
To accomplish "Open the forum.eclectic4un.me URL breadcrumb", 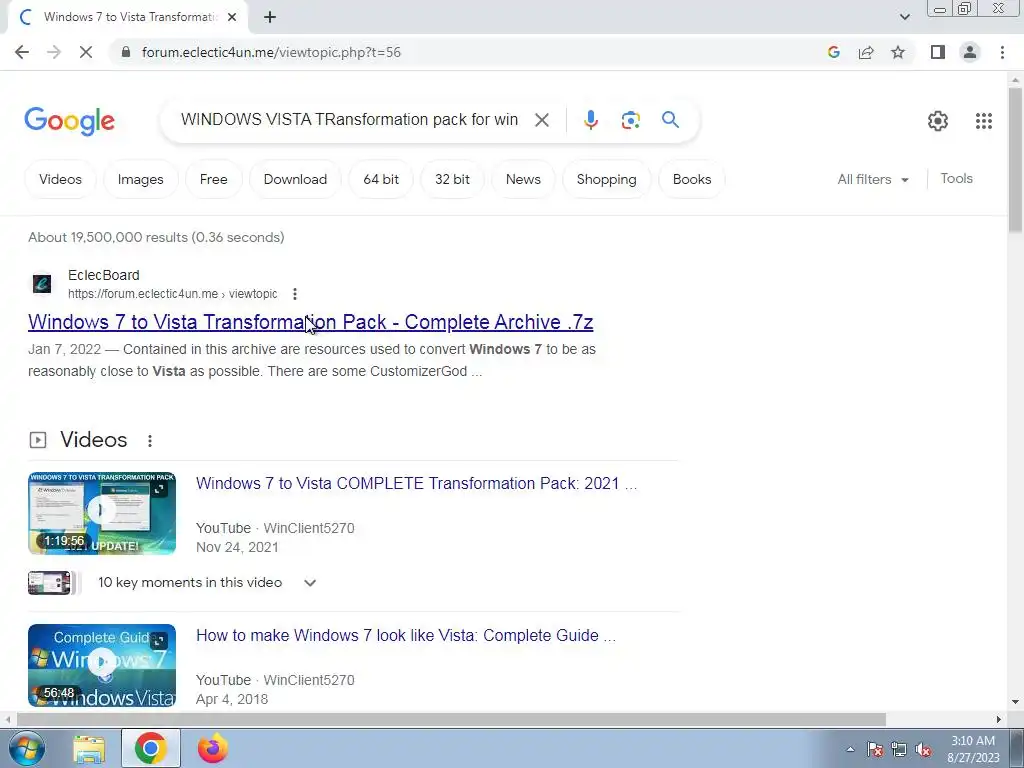I will (172, 294).
